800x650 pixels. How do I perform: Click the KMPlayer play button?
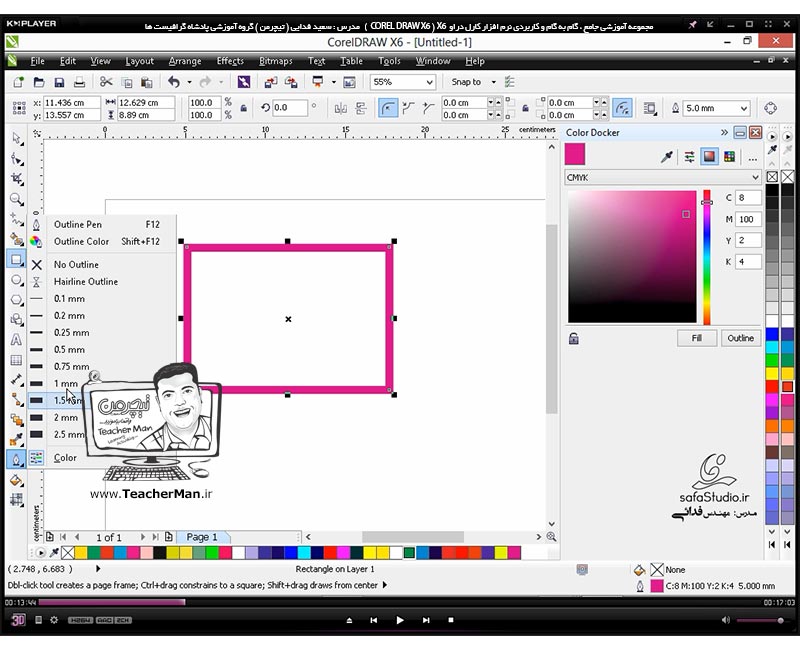(399, 620)
